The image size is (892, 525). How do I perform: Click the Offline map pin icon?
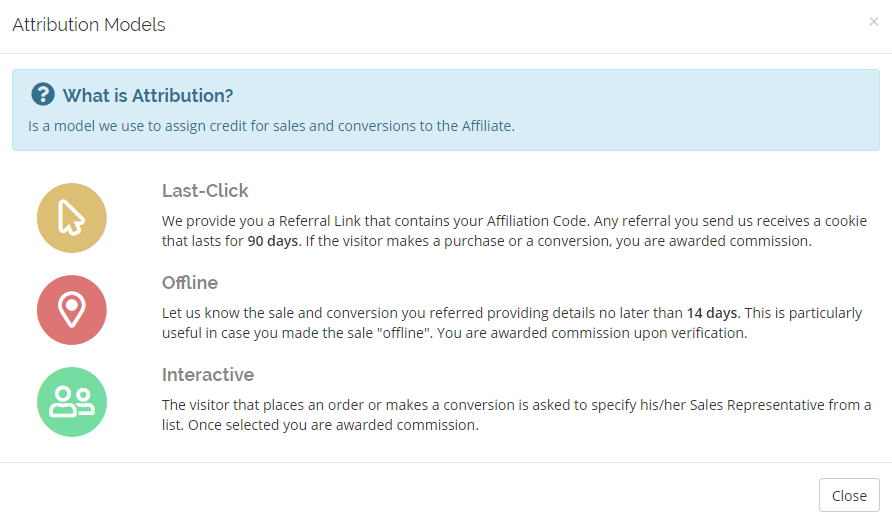click(x=72, y=310)
